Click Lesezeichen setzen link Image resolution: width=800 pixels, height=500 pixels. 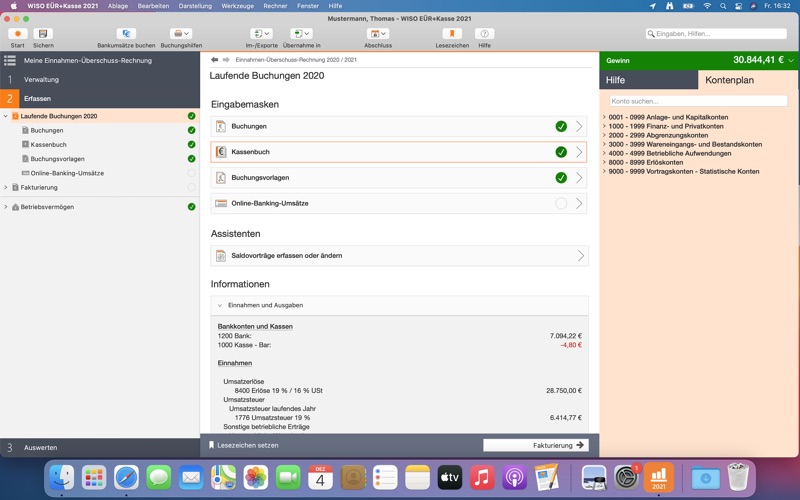[243, 445]
